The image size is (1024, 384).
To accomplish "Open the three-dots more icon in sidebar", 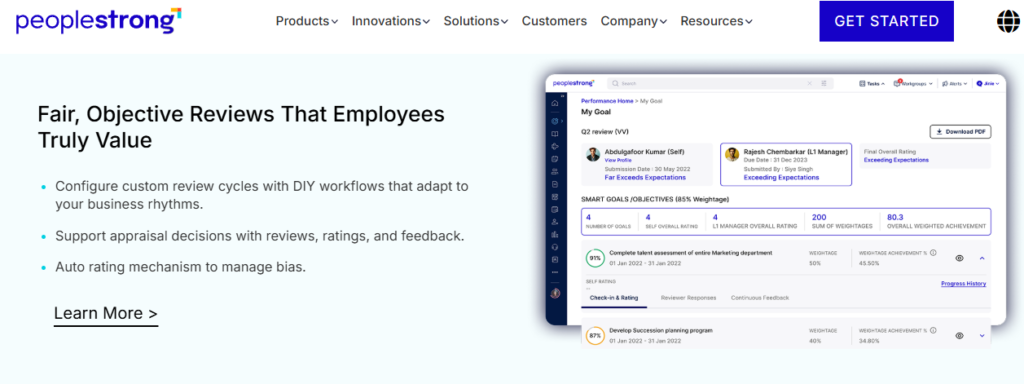I will click(x=555, y=272).
